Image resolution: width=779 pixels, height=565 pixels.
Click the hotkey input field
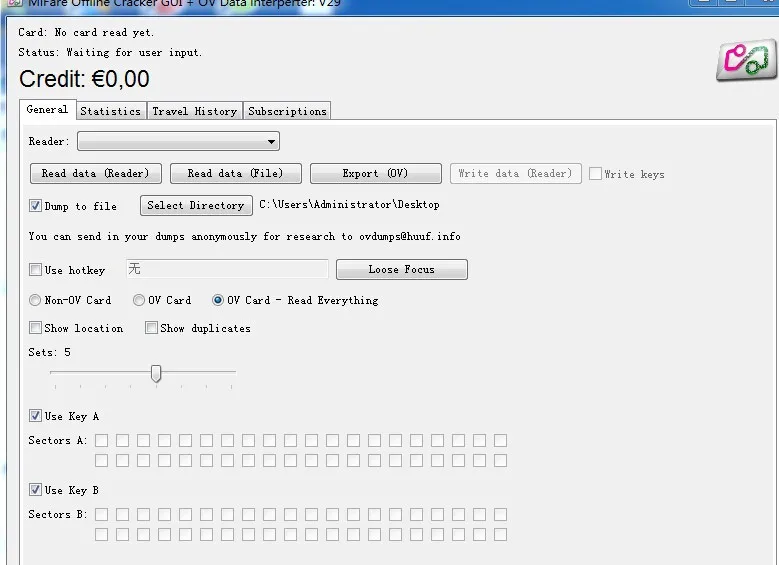click(227, 269)
